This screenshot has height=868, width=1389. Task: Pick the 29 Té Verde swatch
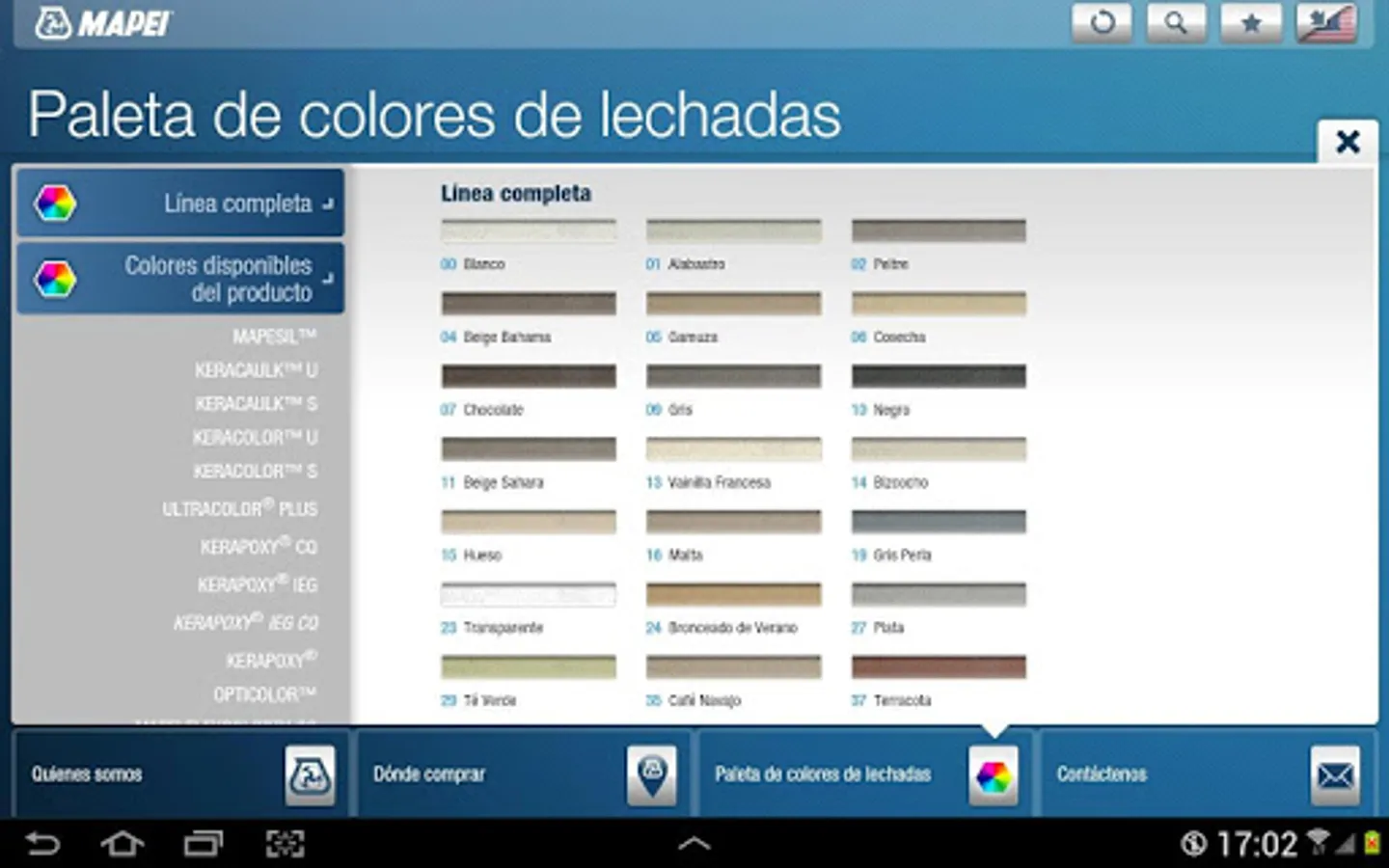529,666
